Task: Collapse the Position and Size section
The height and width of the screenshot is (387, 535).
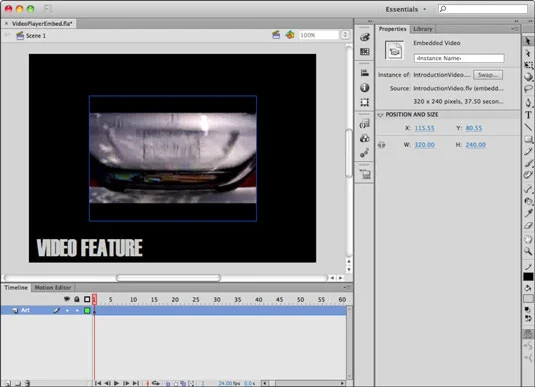Action: coord(380,115)
